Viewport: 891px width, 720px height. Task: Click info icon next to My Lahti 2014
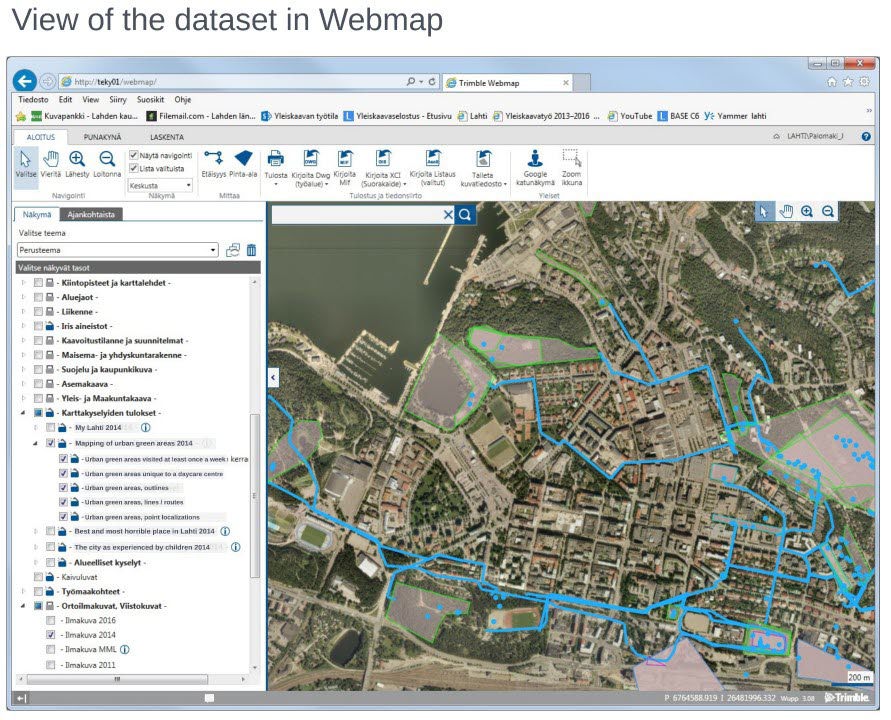(x=145, y=427)
